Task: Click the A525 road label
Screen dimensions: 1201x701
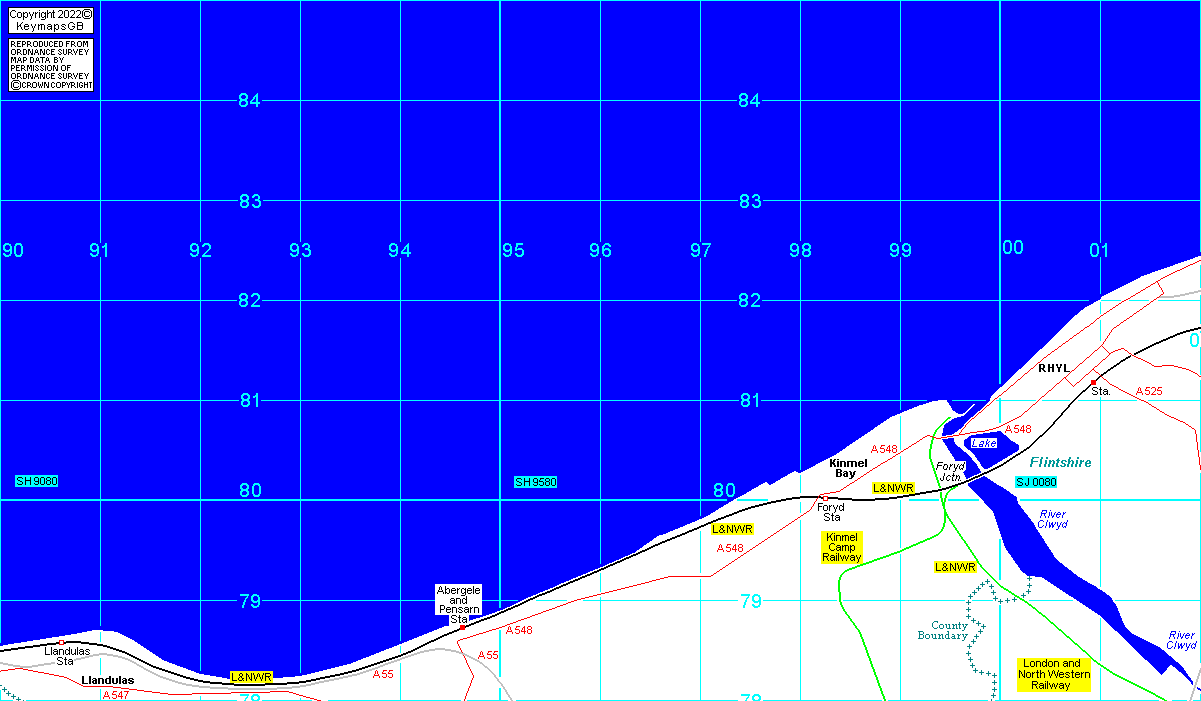Action: click(x=1149, y=391)
